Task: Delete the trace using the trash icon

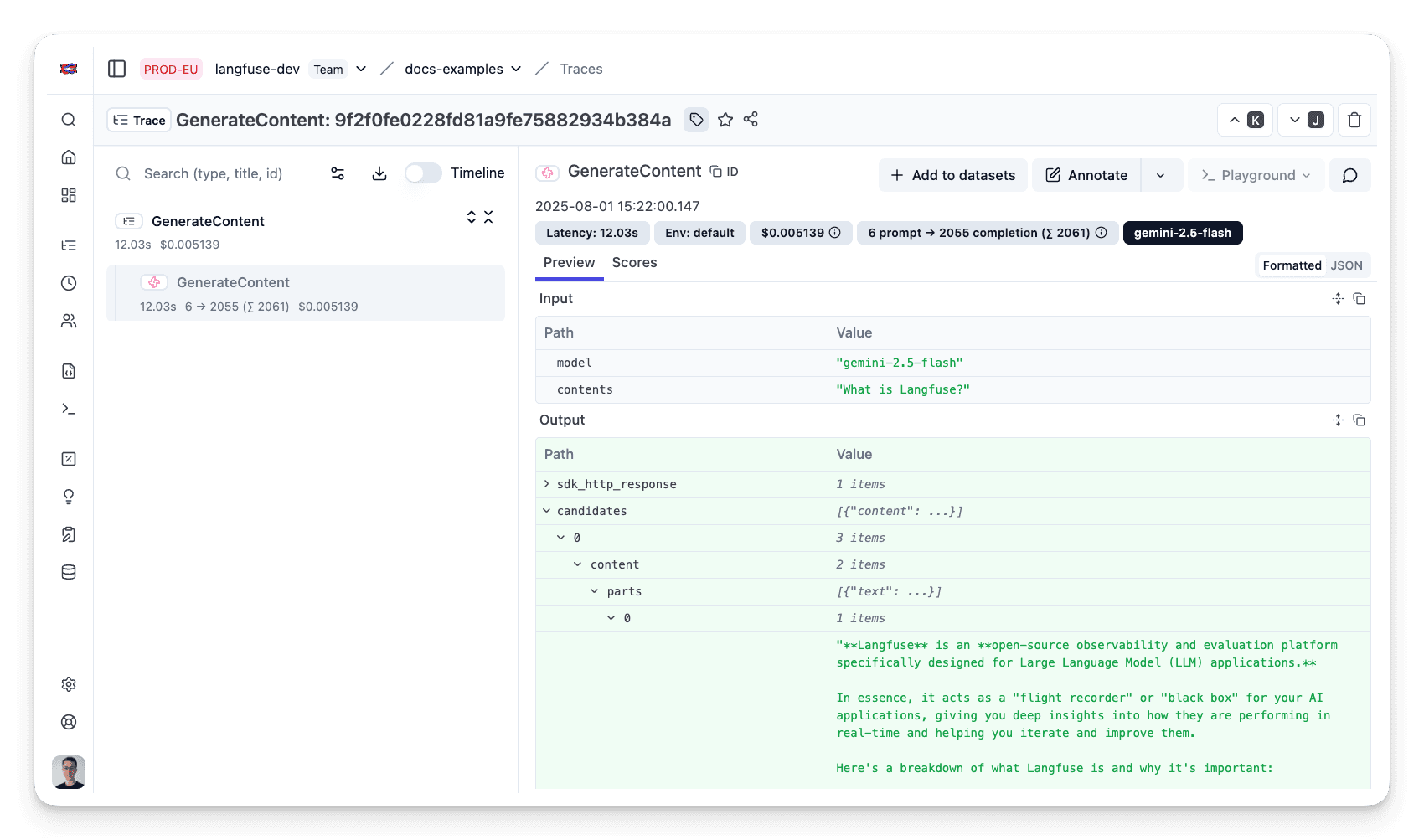Action: 1354,120
